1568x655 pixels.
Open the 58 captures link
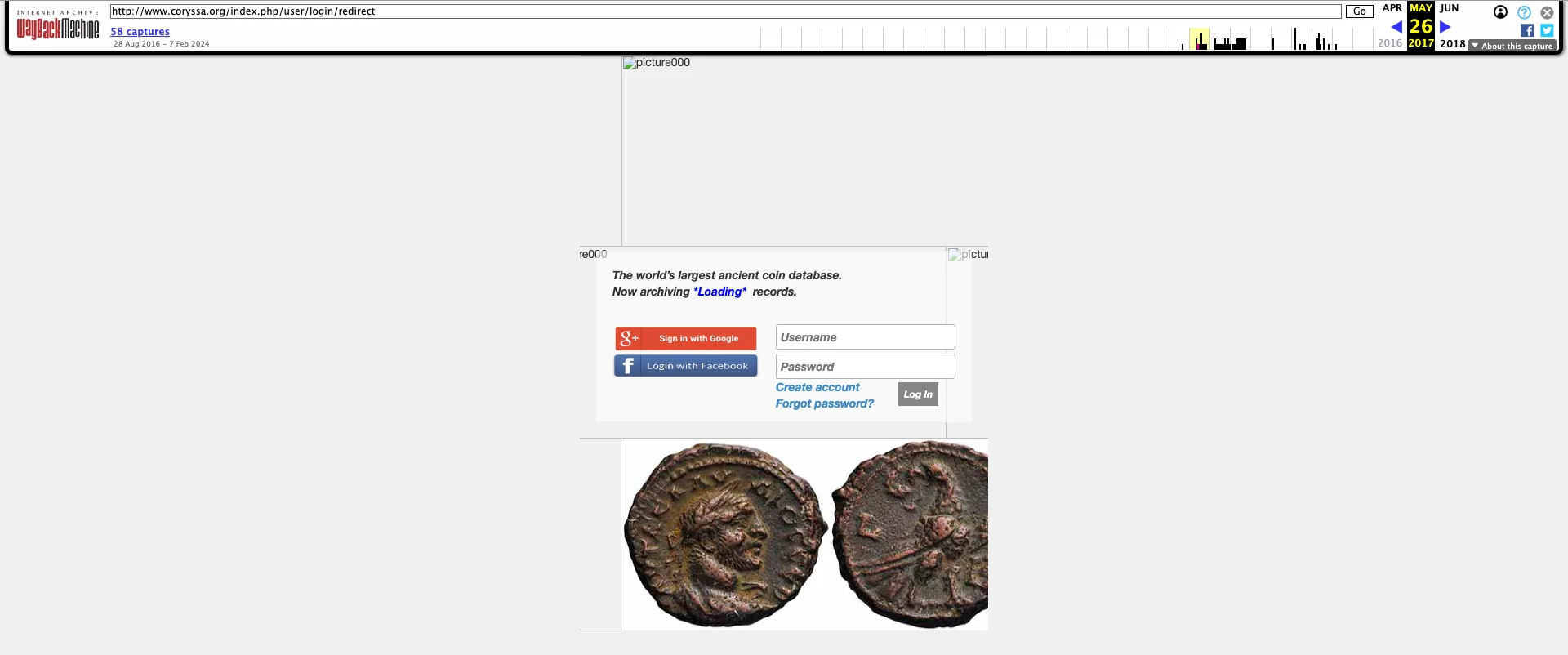140,32
